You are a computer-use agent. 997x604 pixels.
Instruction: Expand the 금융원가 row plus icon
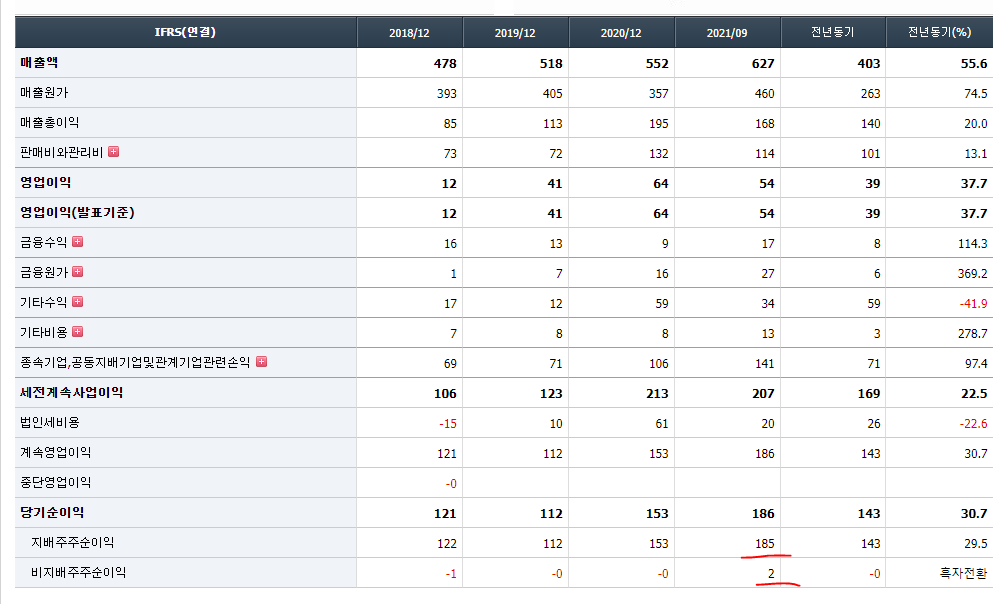click(x=78, y=271)
